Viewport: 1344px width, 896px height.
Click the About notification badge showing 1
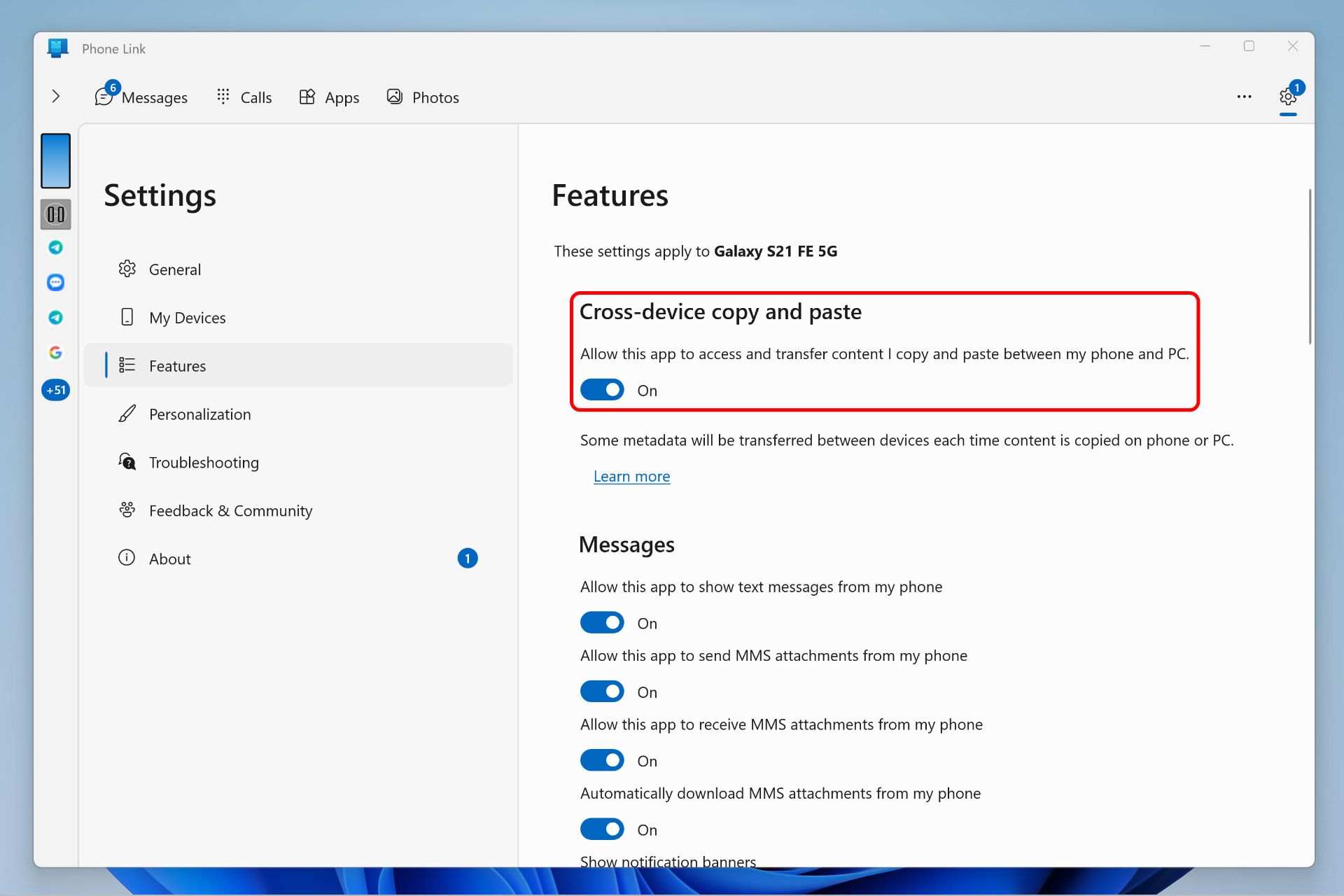(468, 558)
